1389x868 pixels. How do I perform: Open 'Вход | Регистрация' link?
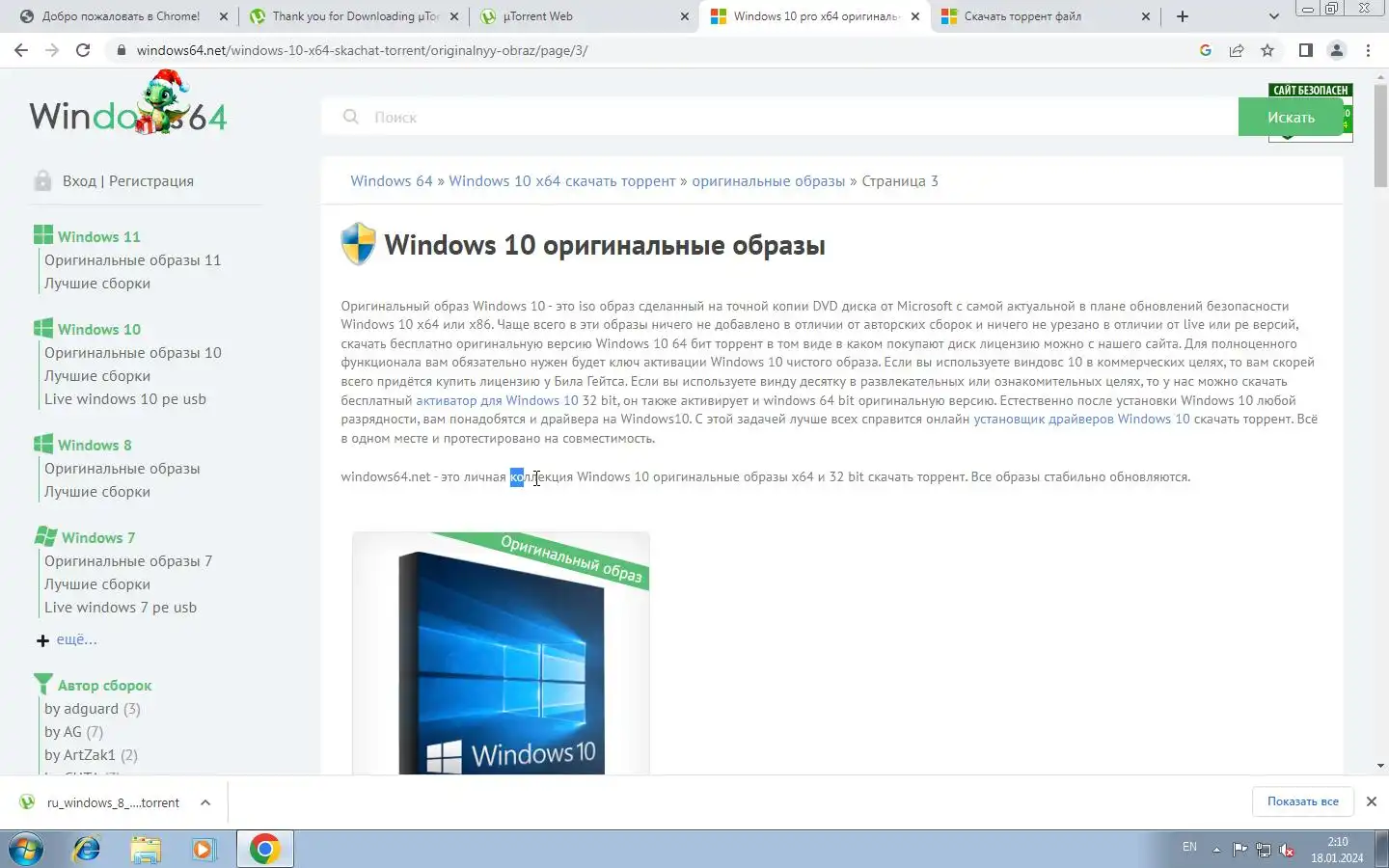pyautogui.click(x=128, y=181)
